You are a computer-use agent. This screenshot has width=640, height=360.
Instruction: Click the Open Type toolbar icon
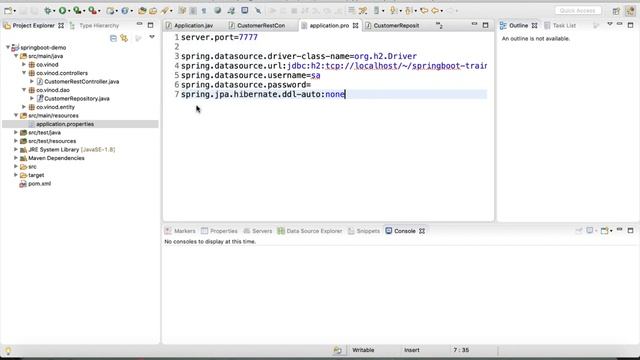[x=142, y=11]
